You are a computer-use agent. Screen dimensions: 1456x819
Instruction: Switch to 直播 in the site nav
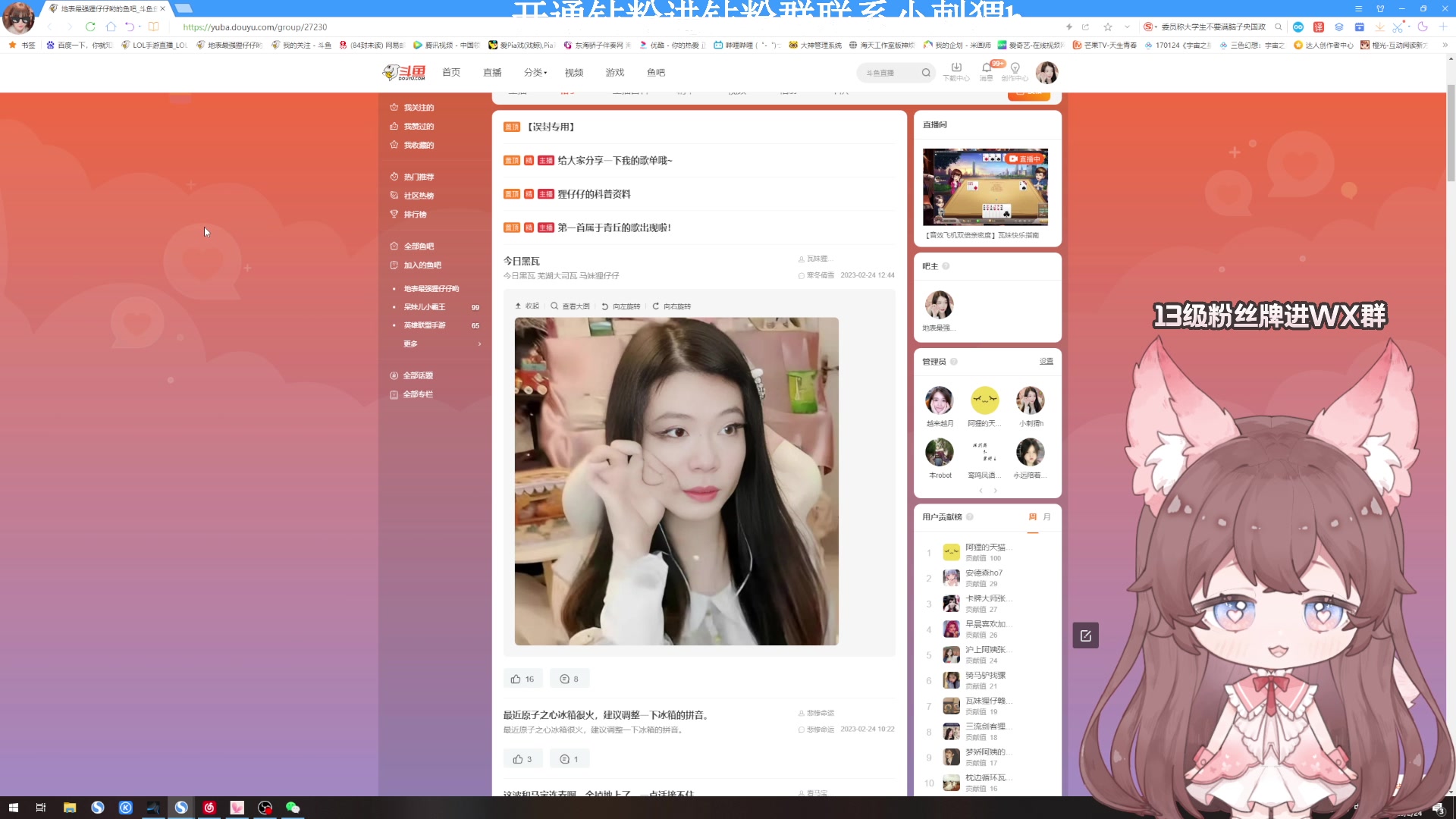[492, 73]
